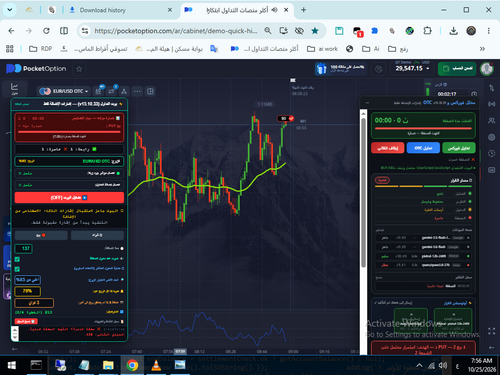Open Chrome from Windows taskbar
500x375 pixels.
(x=132, y=365)
